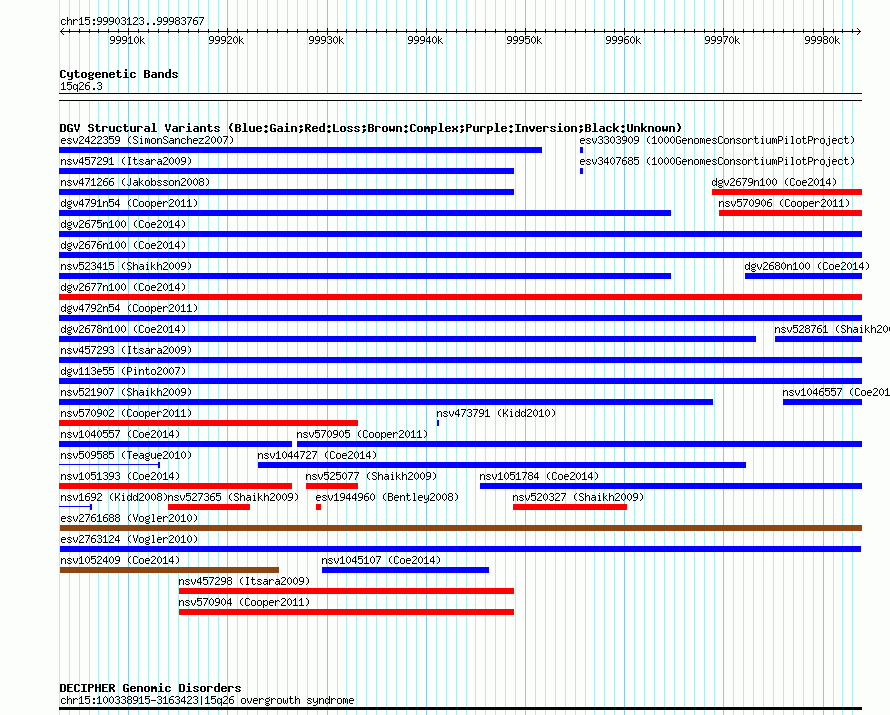Click dgv2680n100 (Coe2014) label
This screenshot has width=890, height=715.
[x=807, y=266]
